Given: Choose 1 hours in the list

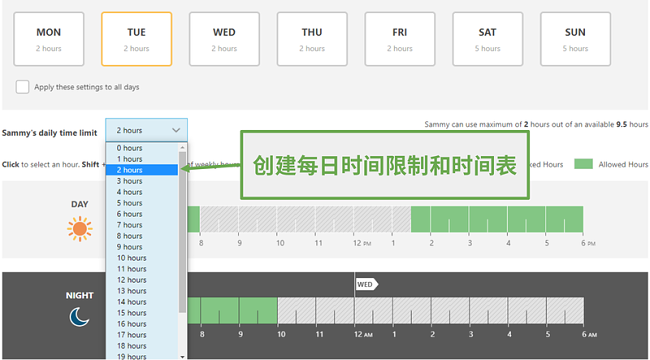Looking at the screenshot, I should coord(142,159).
